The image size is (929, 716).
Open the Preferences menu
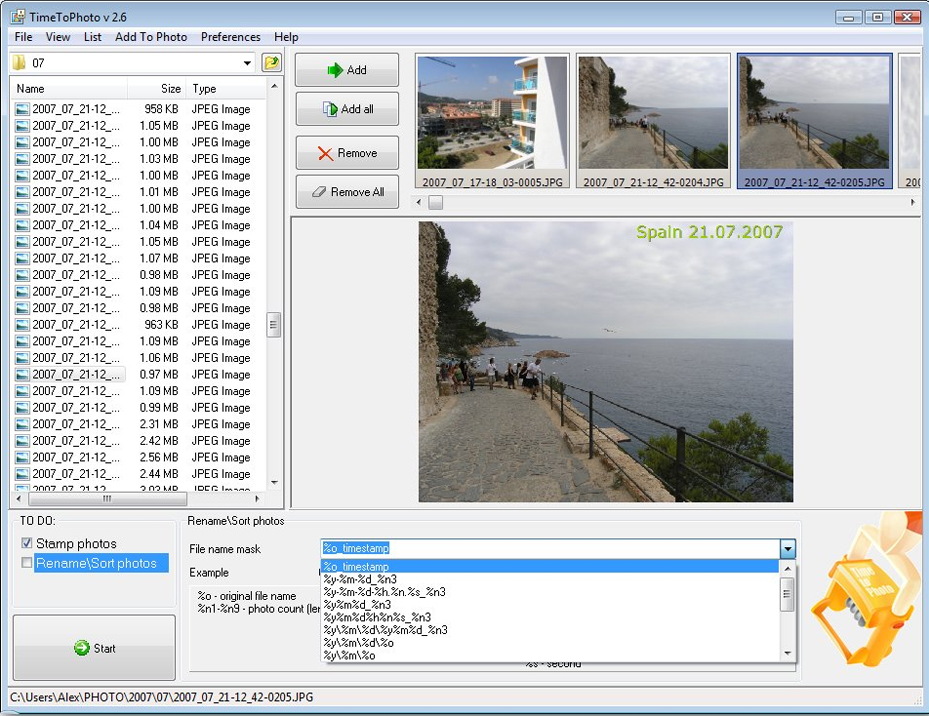(230, 37)
